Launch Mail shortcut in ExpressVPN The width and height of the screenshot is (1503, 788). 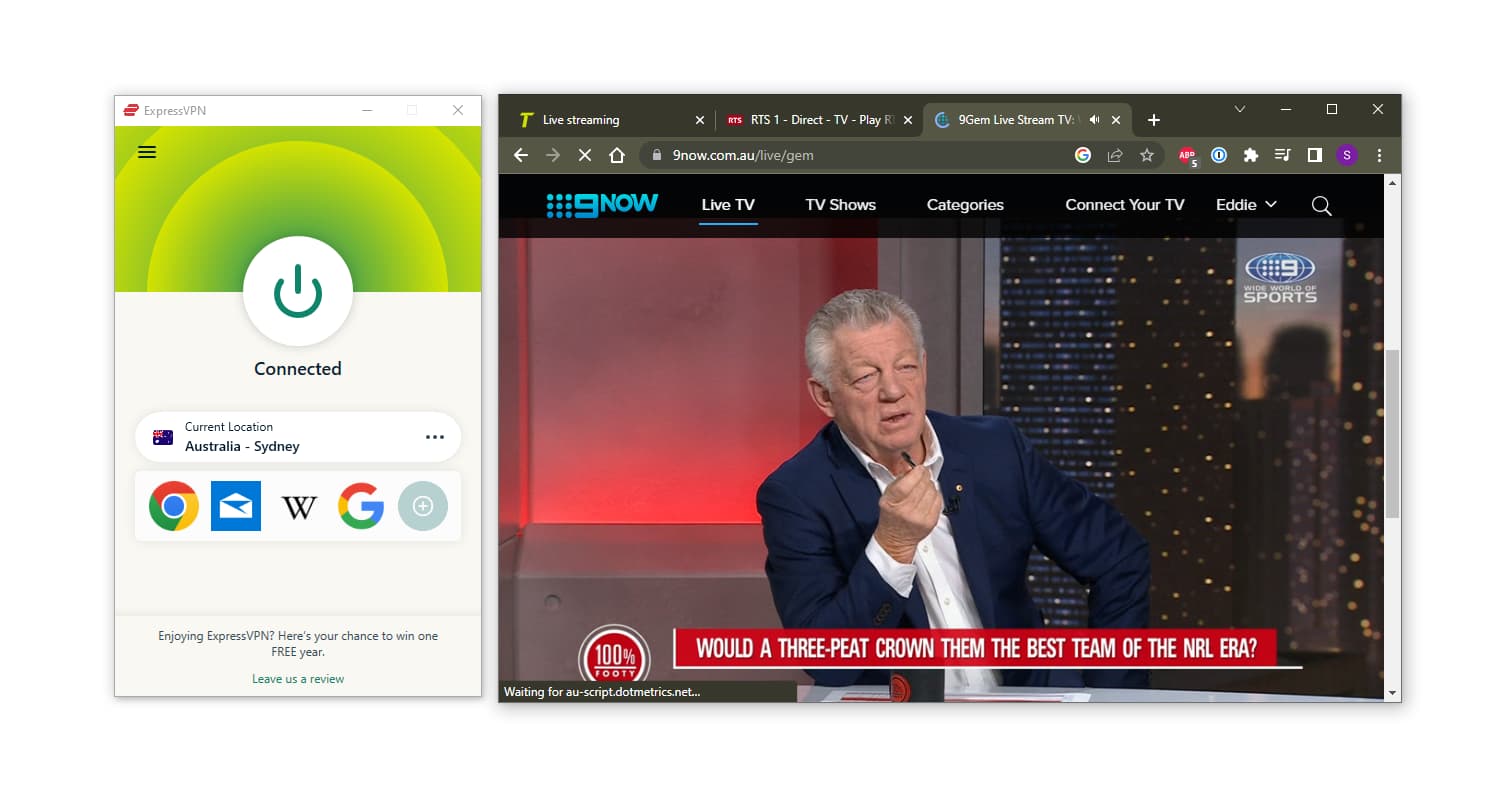pyautogui.click(x=236, y=506)
